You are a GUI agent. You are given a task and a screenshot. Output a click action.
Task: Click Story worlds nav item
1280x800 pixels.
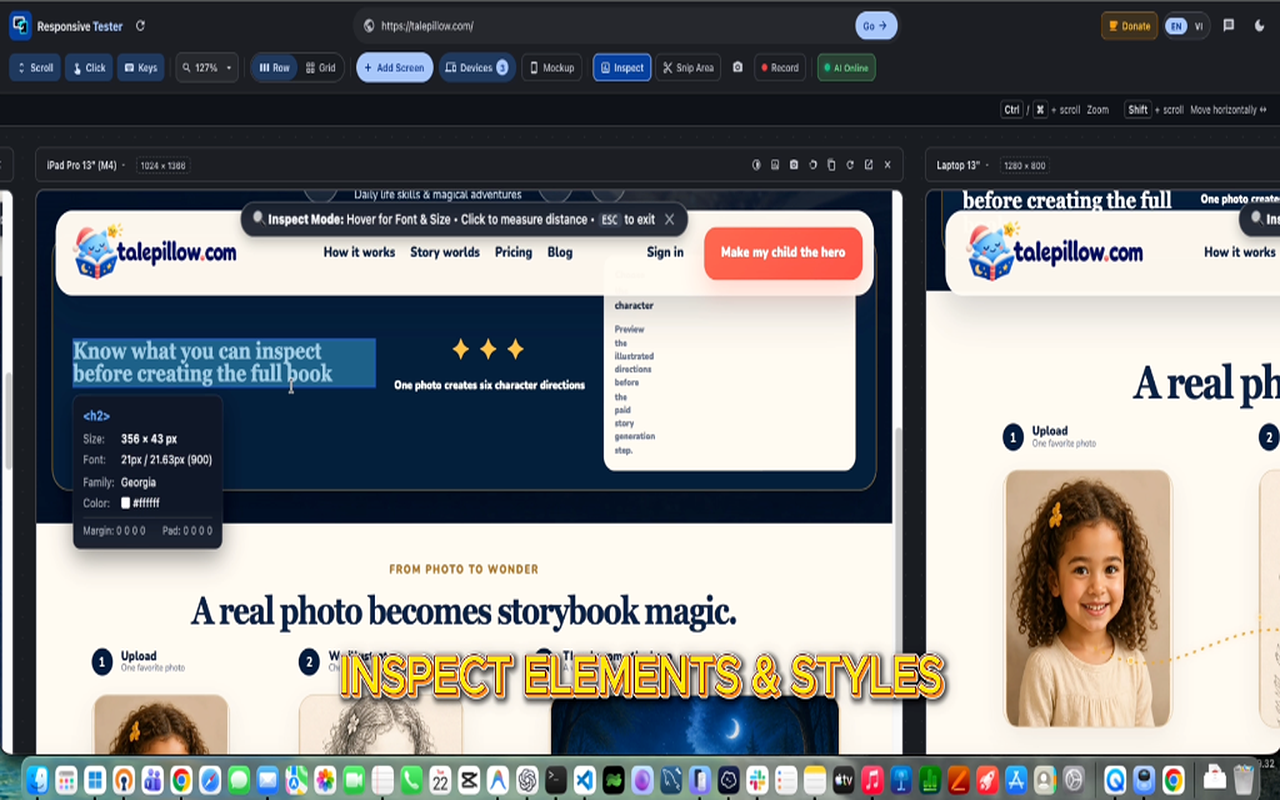coord(445,252)
